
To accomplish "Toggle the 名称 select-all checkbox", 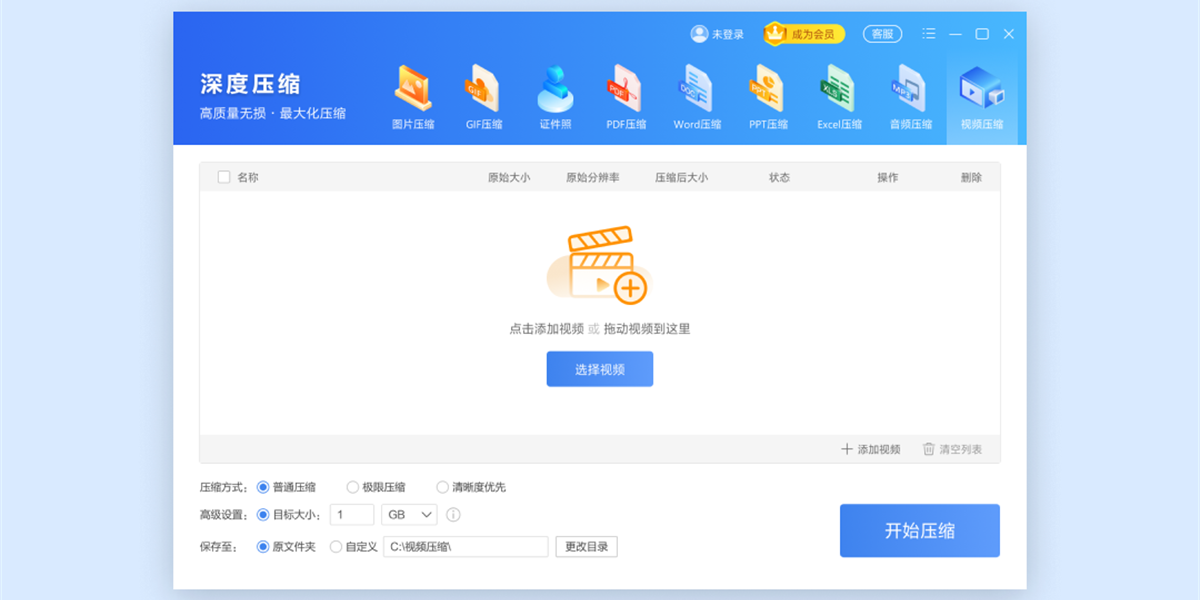I will click(224, 176).
